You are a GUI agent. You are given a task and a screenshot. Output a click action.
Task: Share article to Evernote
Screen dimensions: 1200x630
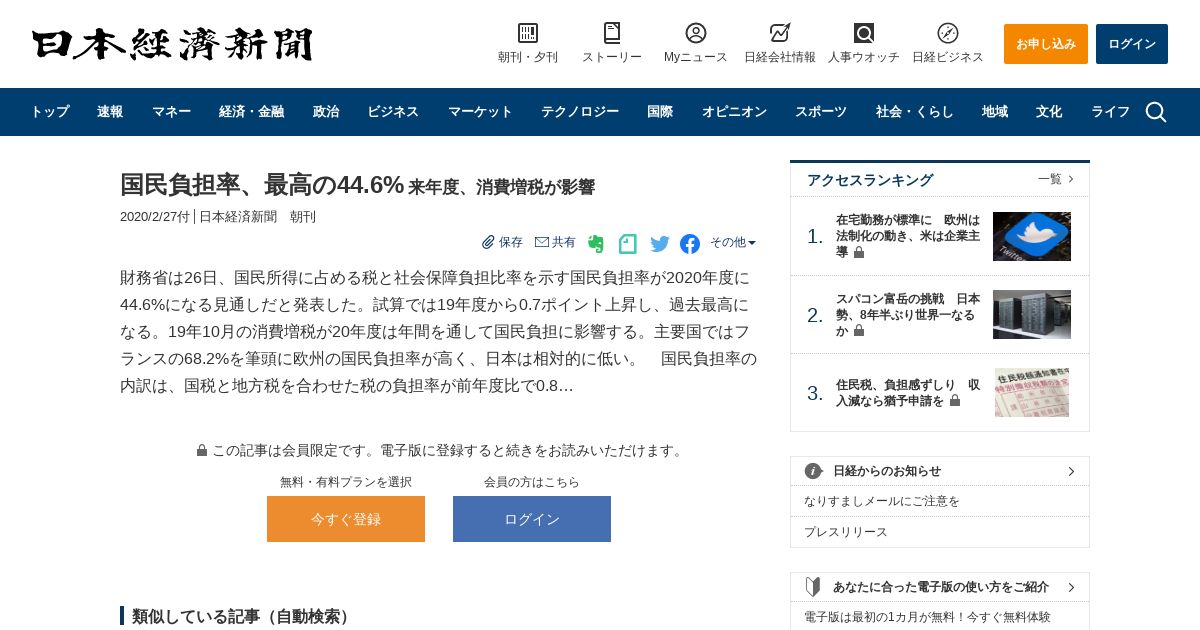click(596, 244)
